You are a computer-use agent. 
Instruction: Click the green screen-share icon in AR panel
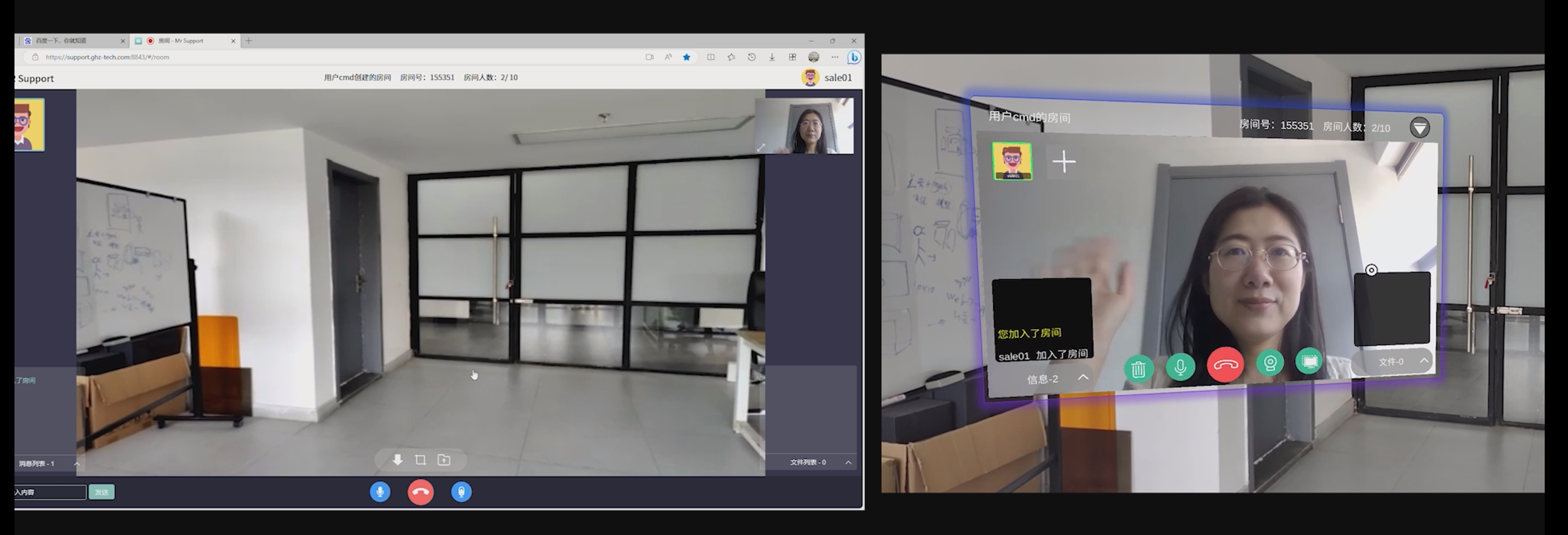[x=1309, y=361]
